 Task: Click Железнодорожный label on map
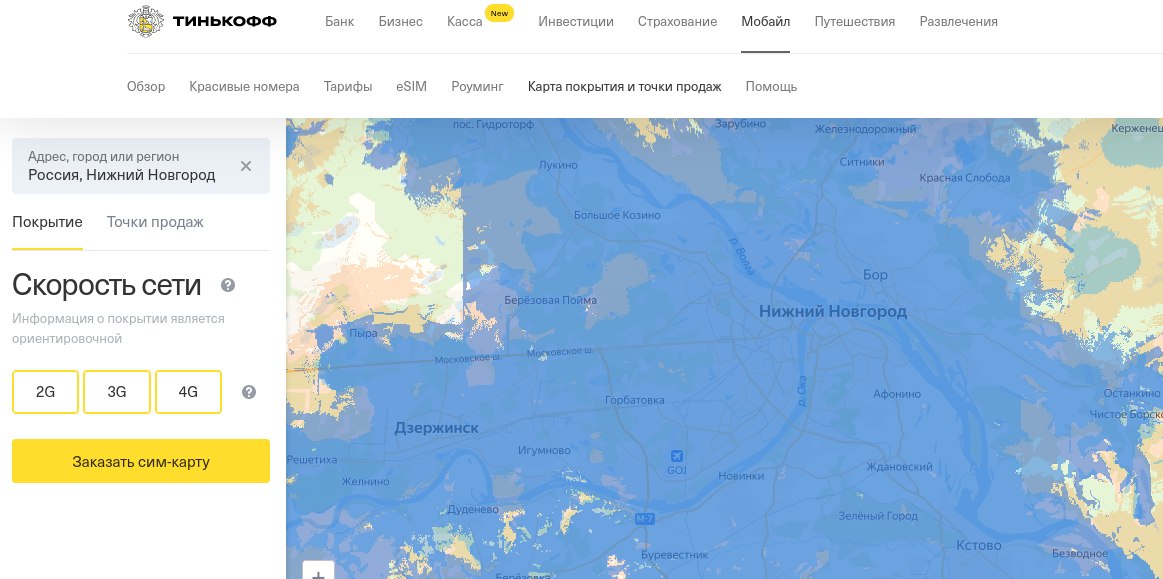coord(866,129)
